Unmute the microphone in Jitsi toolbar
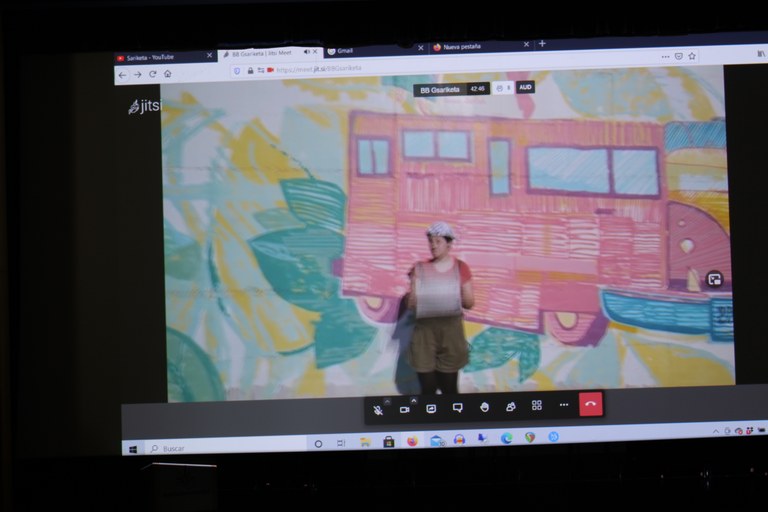This screenshot has height=512, width=768. click(x=379, y=408)
